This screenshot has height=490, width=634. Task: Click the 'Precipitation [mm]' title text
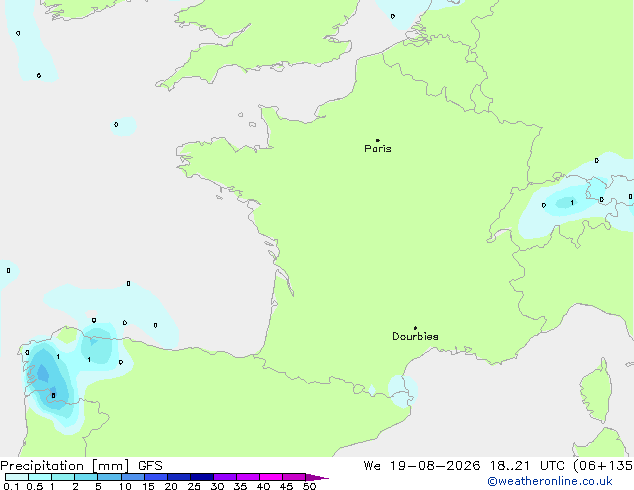point(65,466)
